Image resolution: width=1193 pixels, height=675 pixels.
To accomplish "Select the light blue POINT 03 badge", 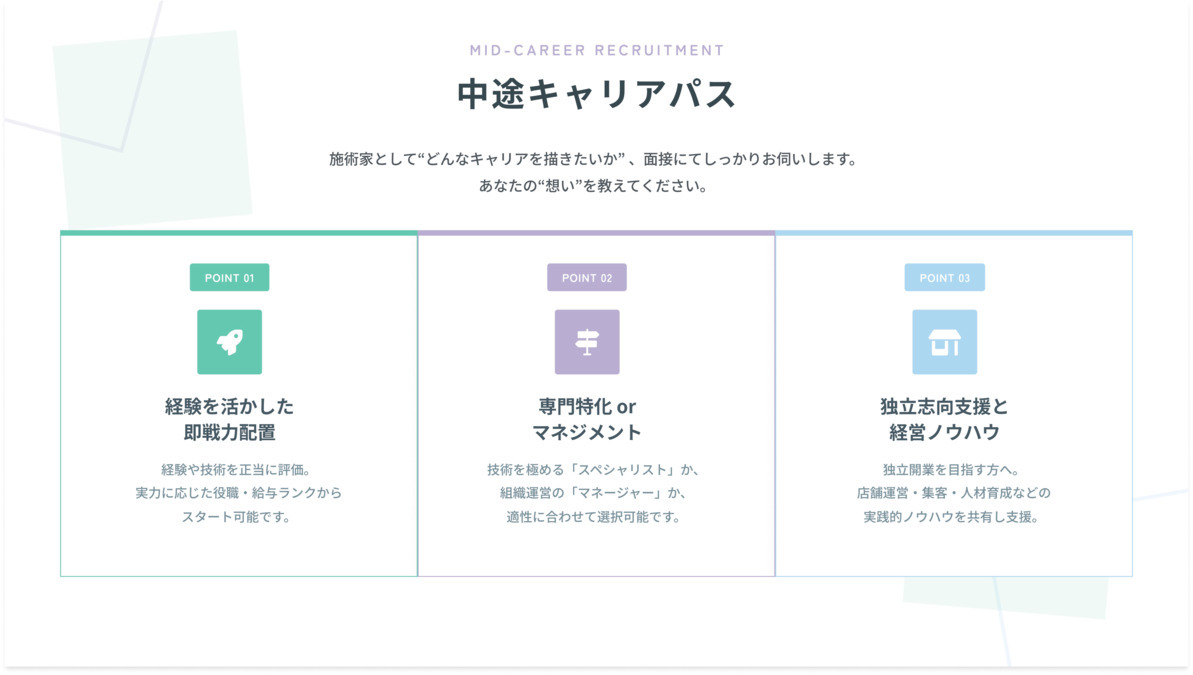I will click(x=944, y=278).
